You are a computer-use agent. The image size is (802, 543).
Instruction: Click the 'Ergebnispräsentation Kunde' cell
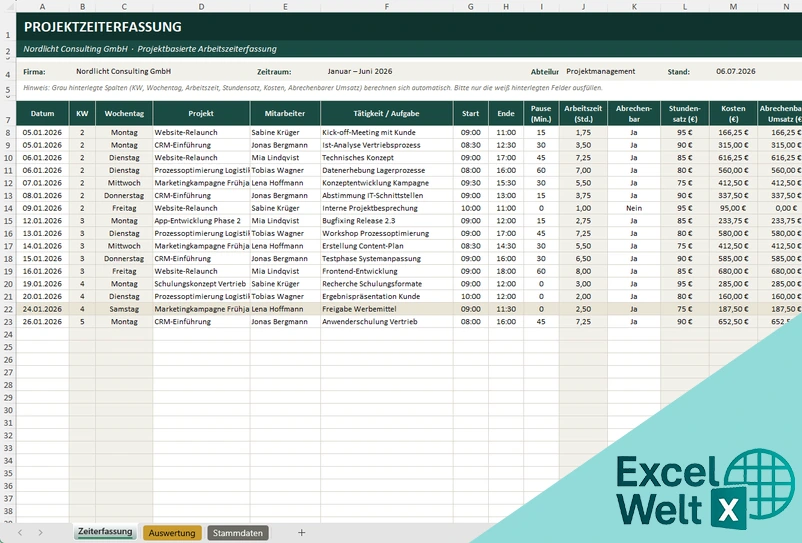pyautogui.click(x=387, y=297)
